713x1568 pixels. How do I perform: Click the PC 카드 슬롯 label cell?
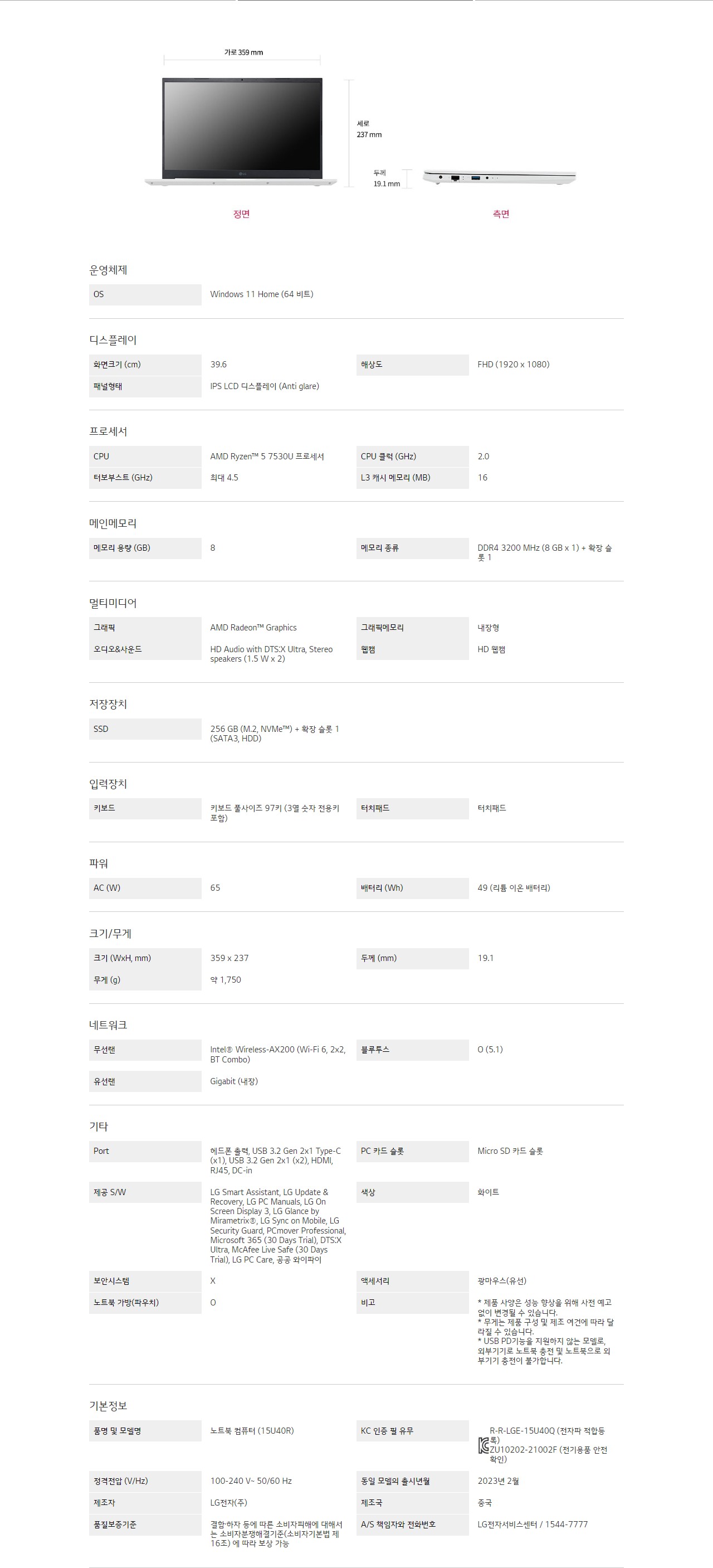(412, 1150)
